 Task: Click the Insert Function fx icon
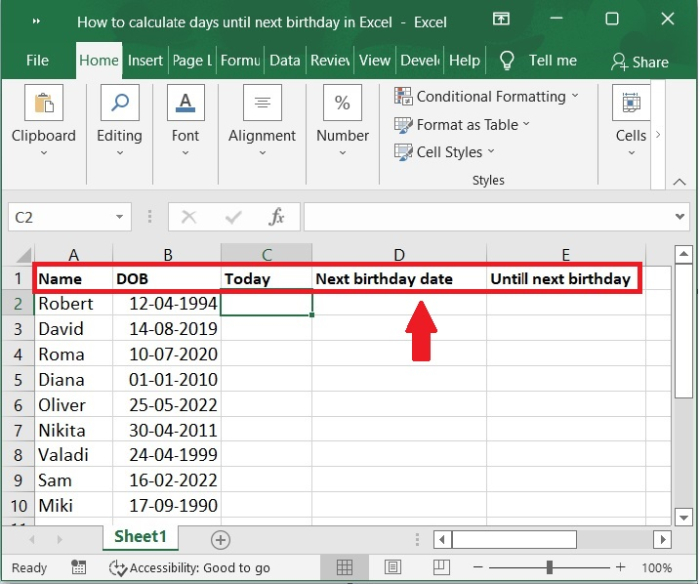click(277, 216)
